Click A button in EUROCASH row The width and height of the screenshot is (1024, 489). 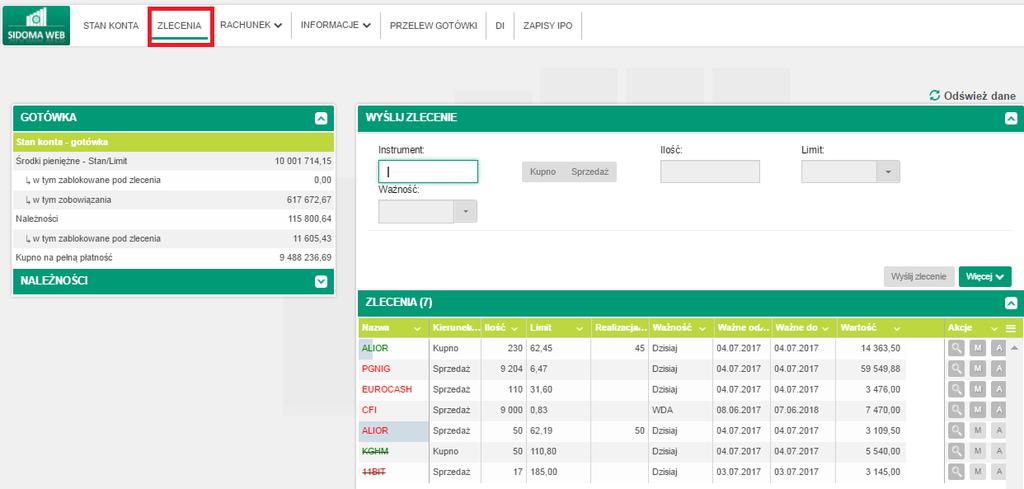click(x=999, y=390)
